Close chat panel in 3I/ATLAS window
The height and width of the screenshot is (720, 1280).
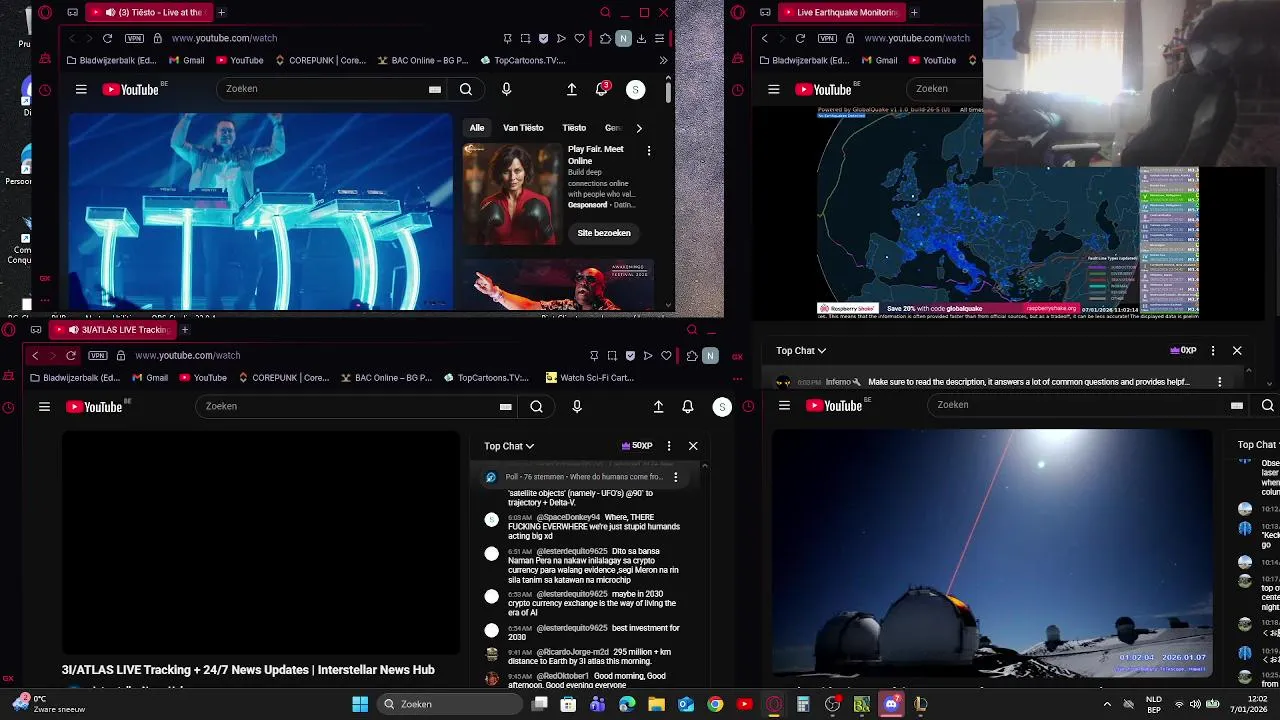pos(693,446)
